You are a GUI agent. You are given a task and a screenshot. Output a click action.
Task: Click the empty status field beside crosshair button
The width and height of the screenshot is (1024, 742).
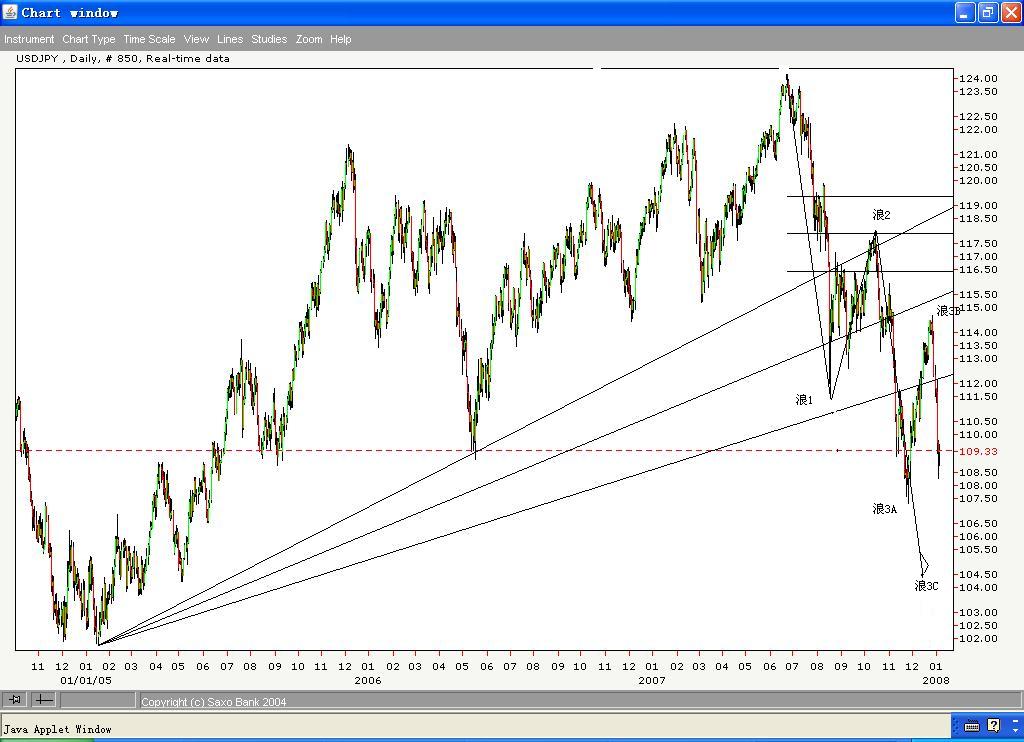(98, 700)
